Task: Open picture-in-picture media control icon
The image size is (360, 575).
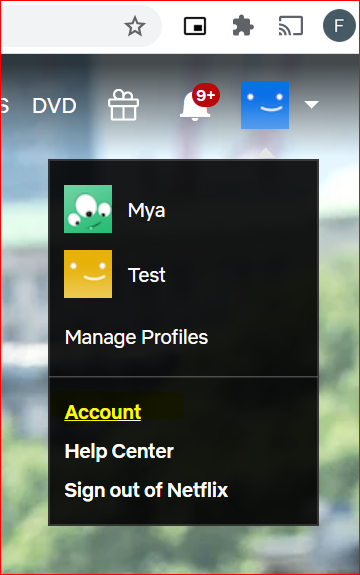Action: (195, 26)
